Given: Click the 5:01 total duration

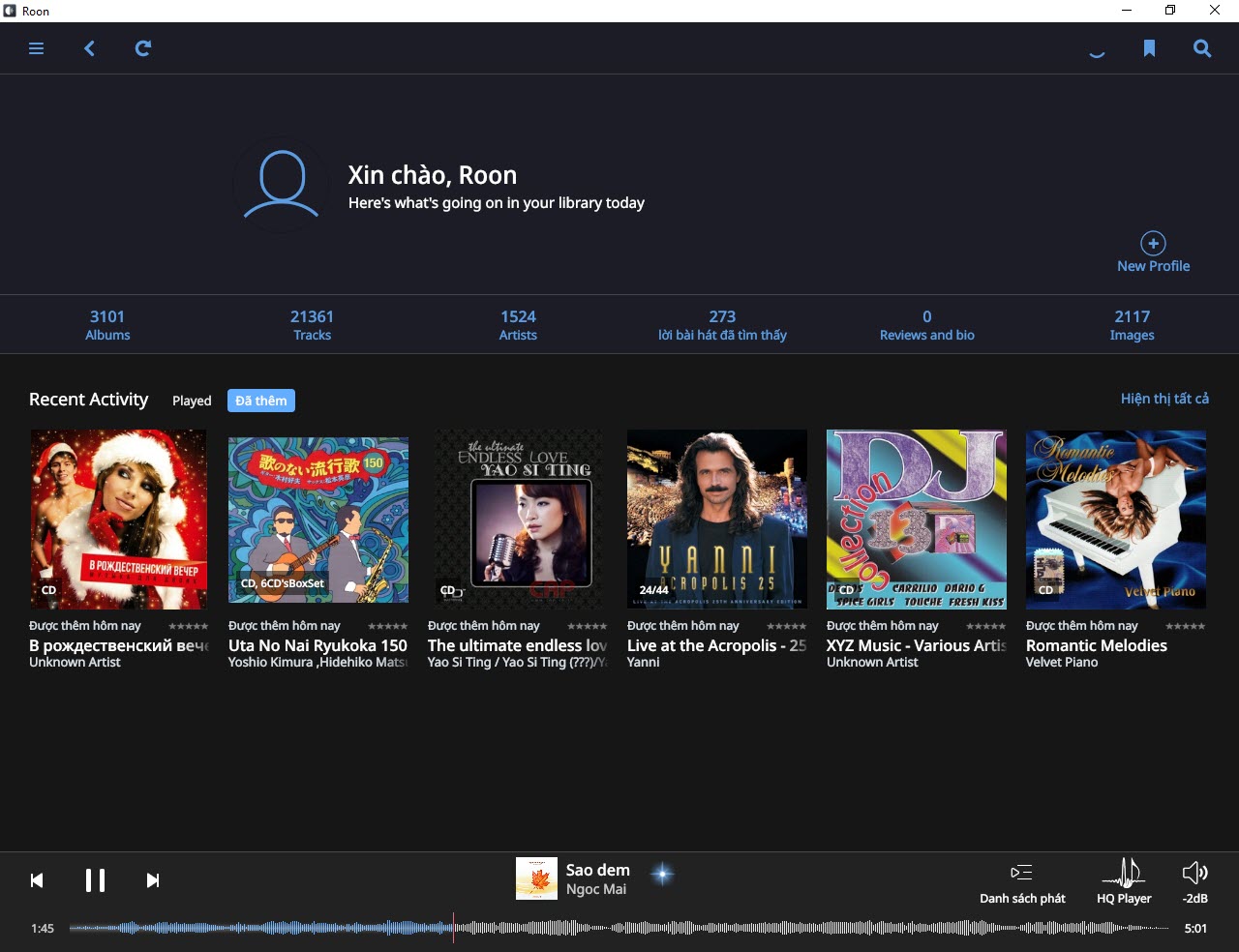Looking at the screenshot, I should coord(1195,929).
